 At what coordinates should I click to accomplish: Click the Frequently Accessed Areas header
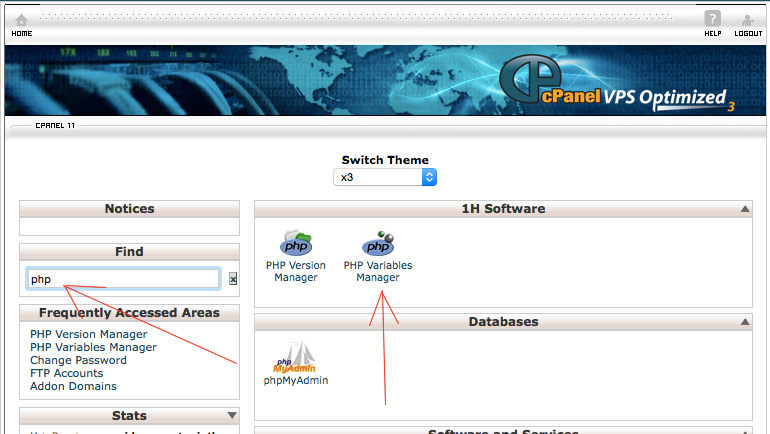click(130, 313)
